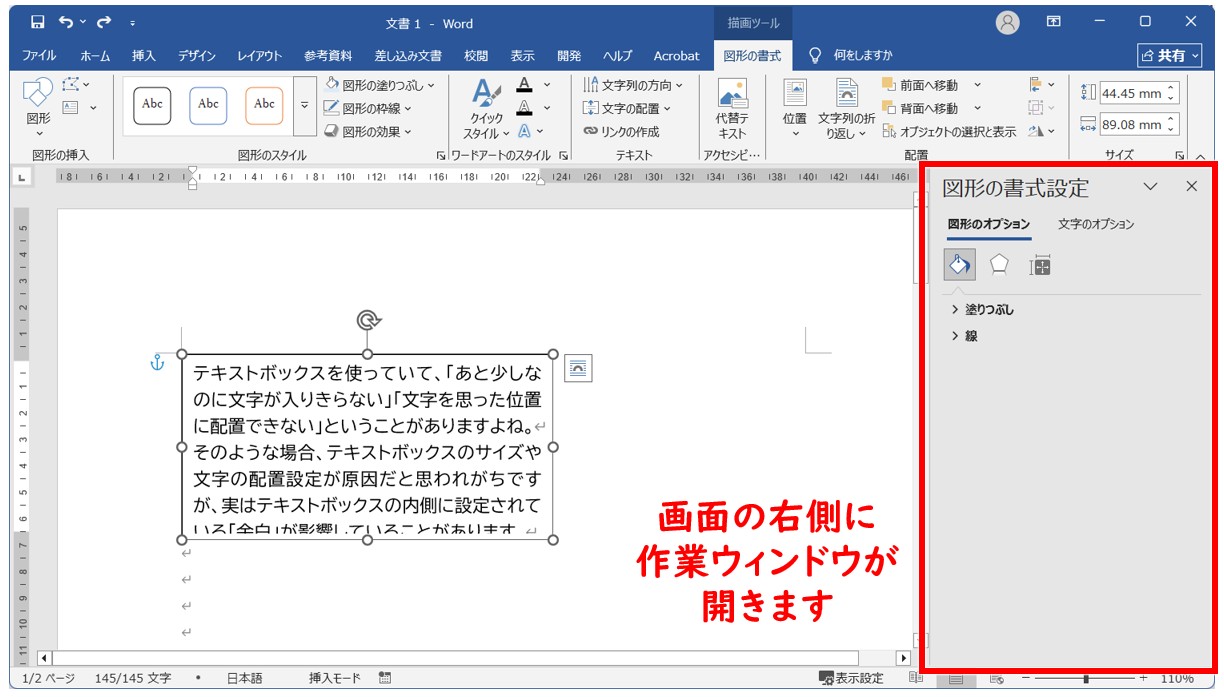Image resolution: width=1224 pixels, height=697 pixels.
Task: Expand the 塗りつぶし section
Action: pos(982,310)
